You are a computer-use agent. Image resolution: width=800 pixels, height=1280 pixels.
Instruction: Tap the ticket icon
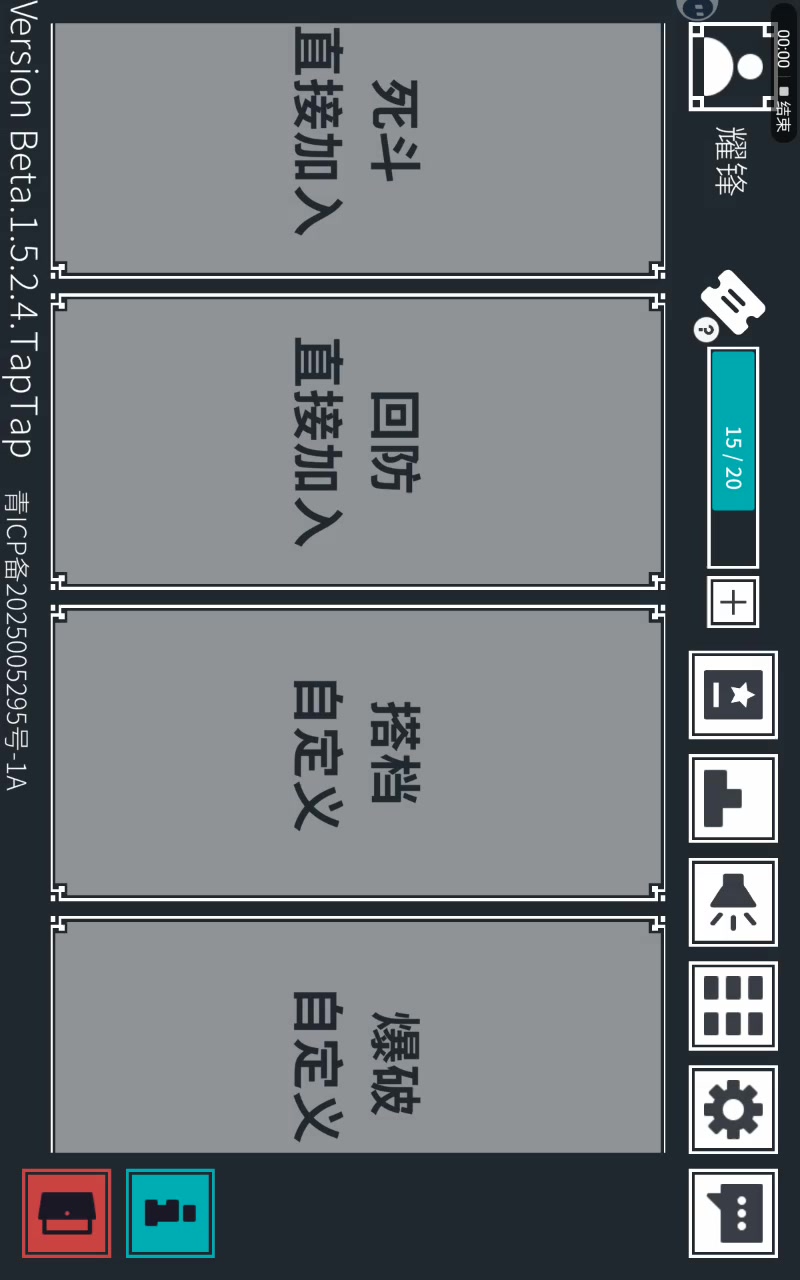point(733,303)
